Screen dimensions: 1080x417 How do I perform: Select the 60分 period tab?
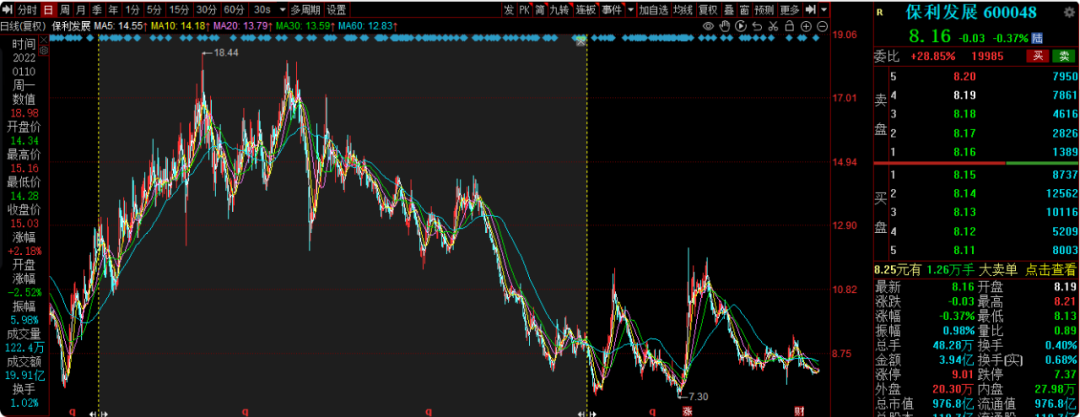coord(234,10)
